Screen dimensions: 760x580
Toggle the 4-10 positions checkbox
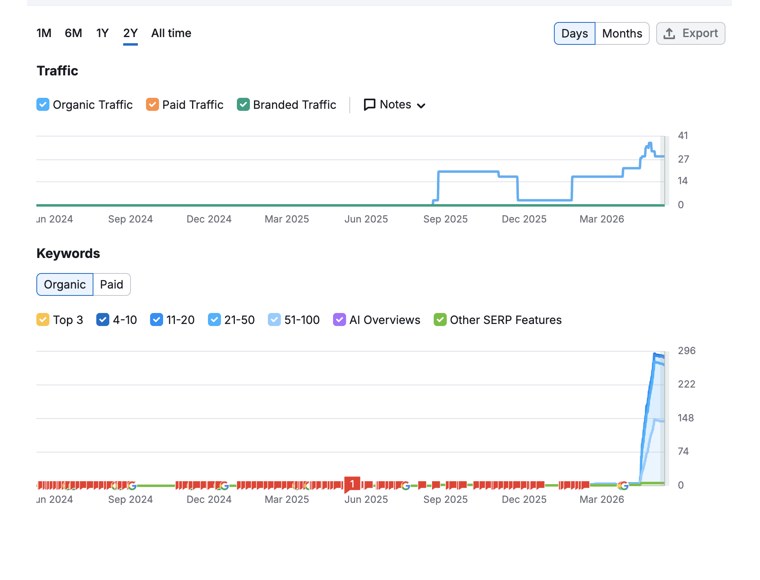102,320
